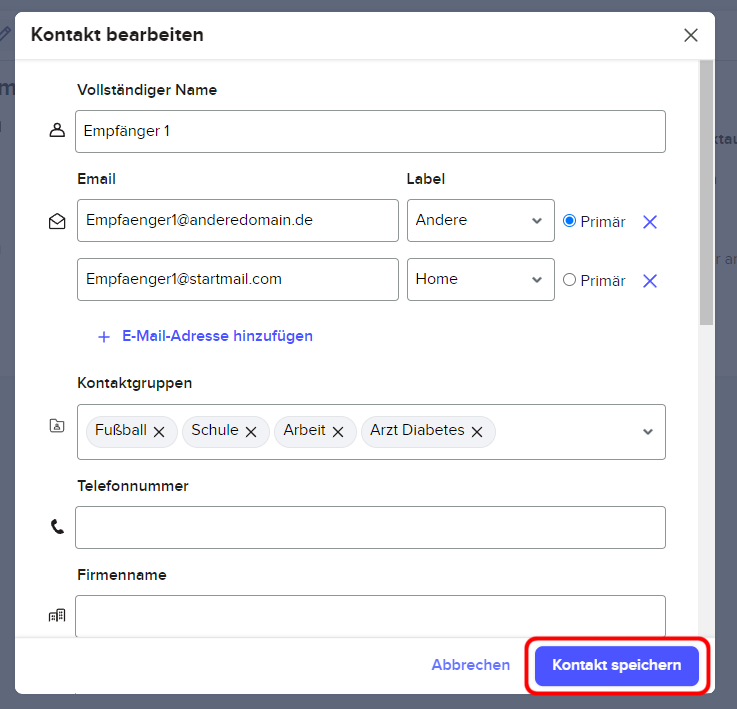Screen dimensions: 737x709
Task: Click the Empfaenger1@anderedomain.de email field
Action: [238, 221]
